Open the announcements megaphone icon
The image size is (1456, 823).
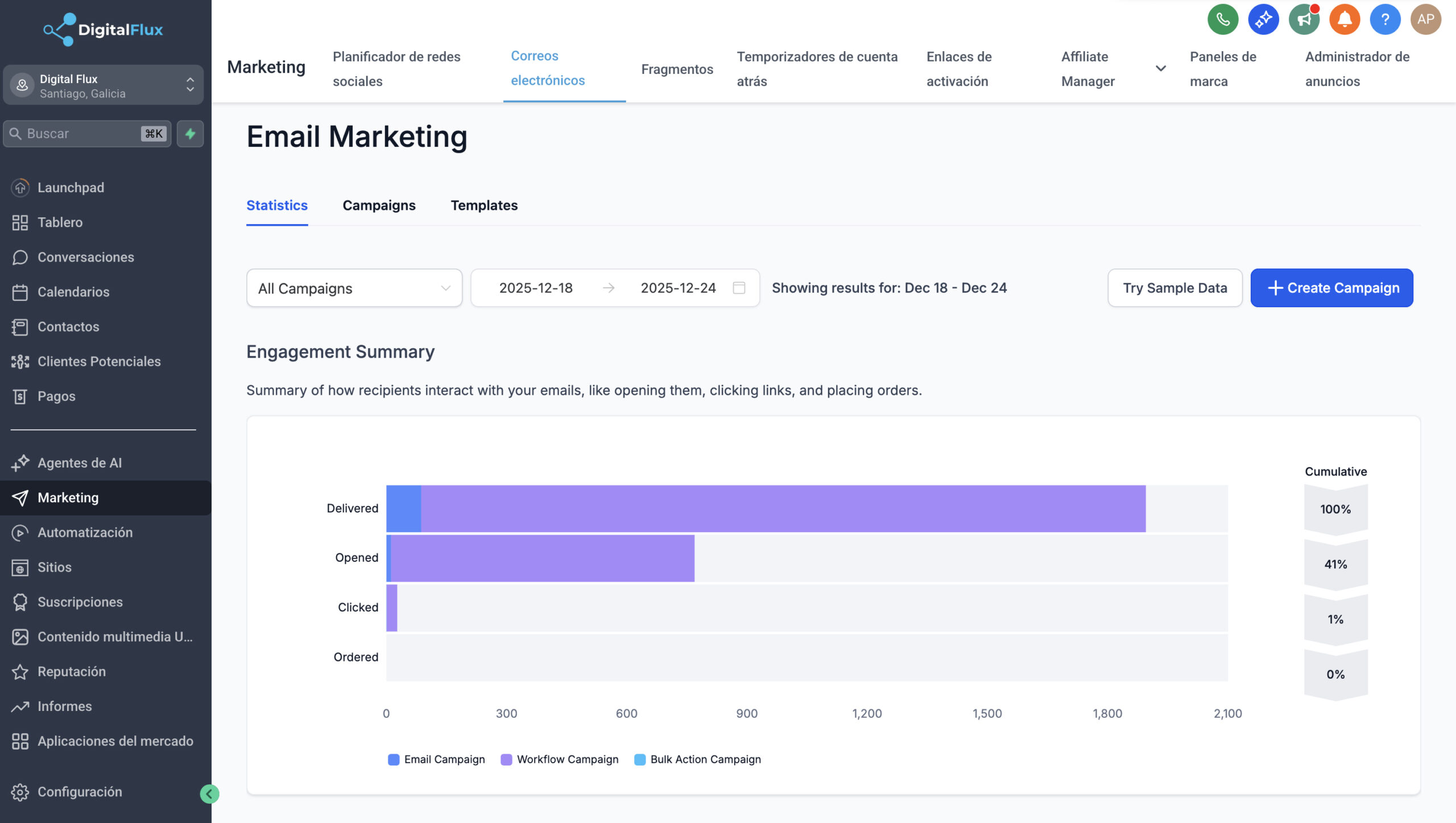(x=1304, y=19)
